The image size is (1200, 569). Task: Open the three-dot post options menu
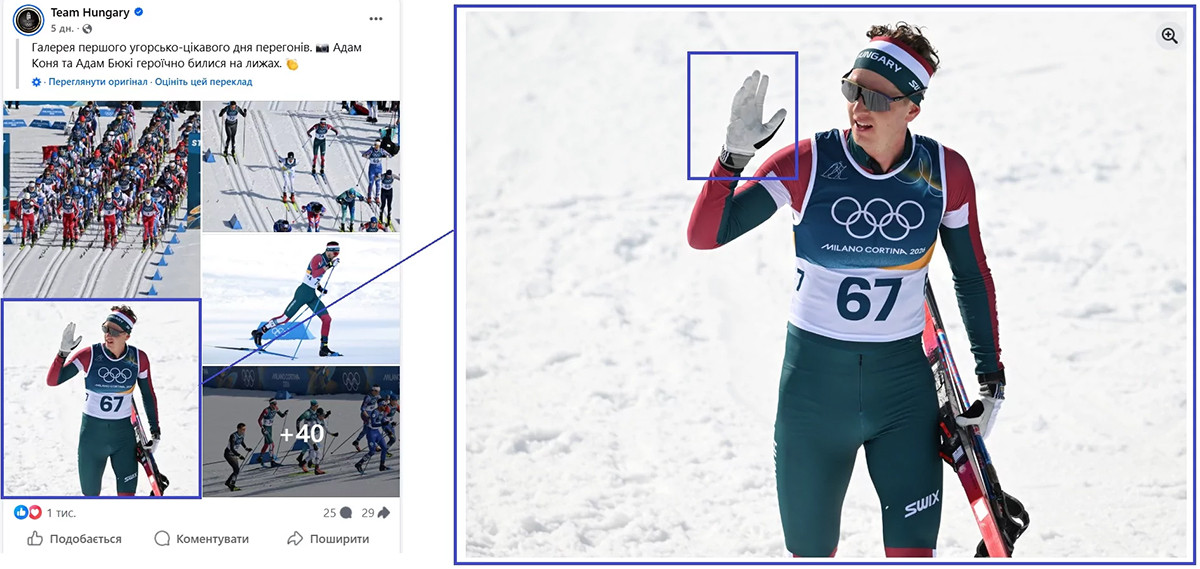click(x=376, y=19)
